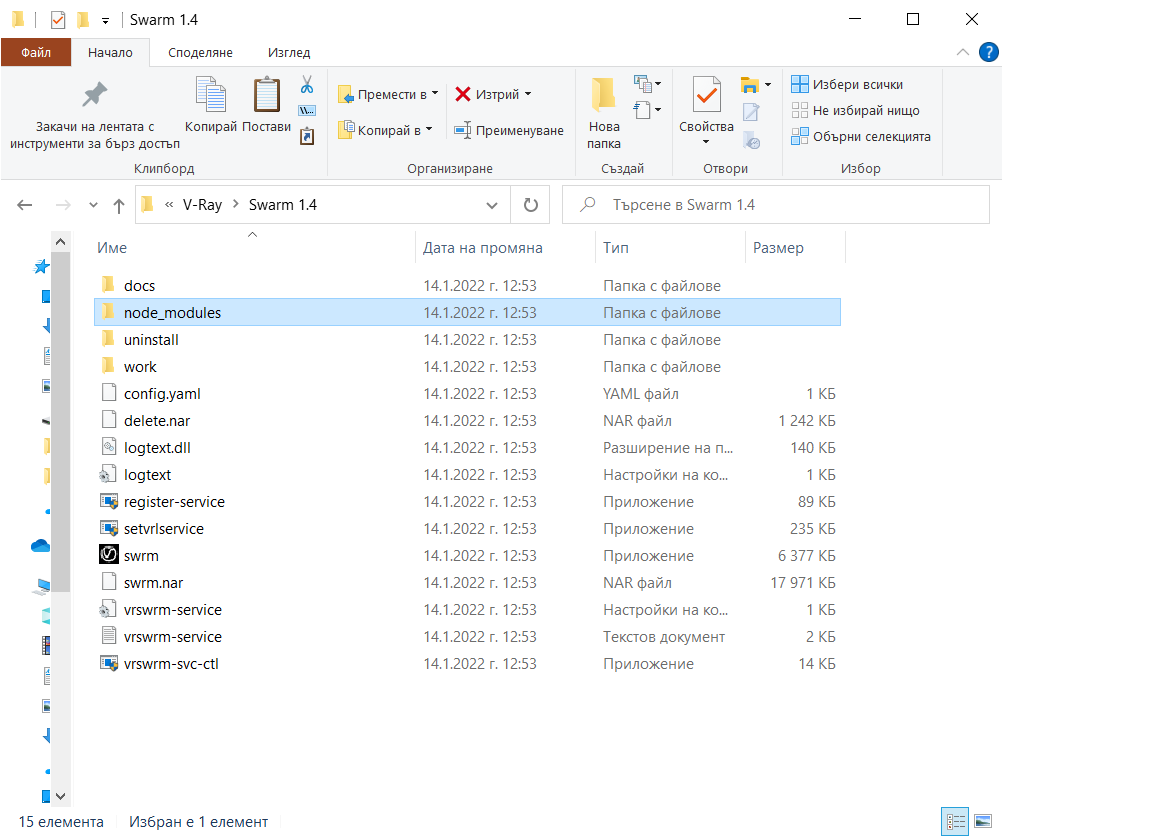The image size is (1152, 837).
Task: Click the easy access icon in Създай
Action: 643,110
